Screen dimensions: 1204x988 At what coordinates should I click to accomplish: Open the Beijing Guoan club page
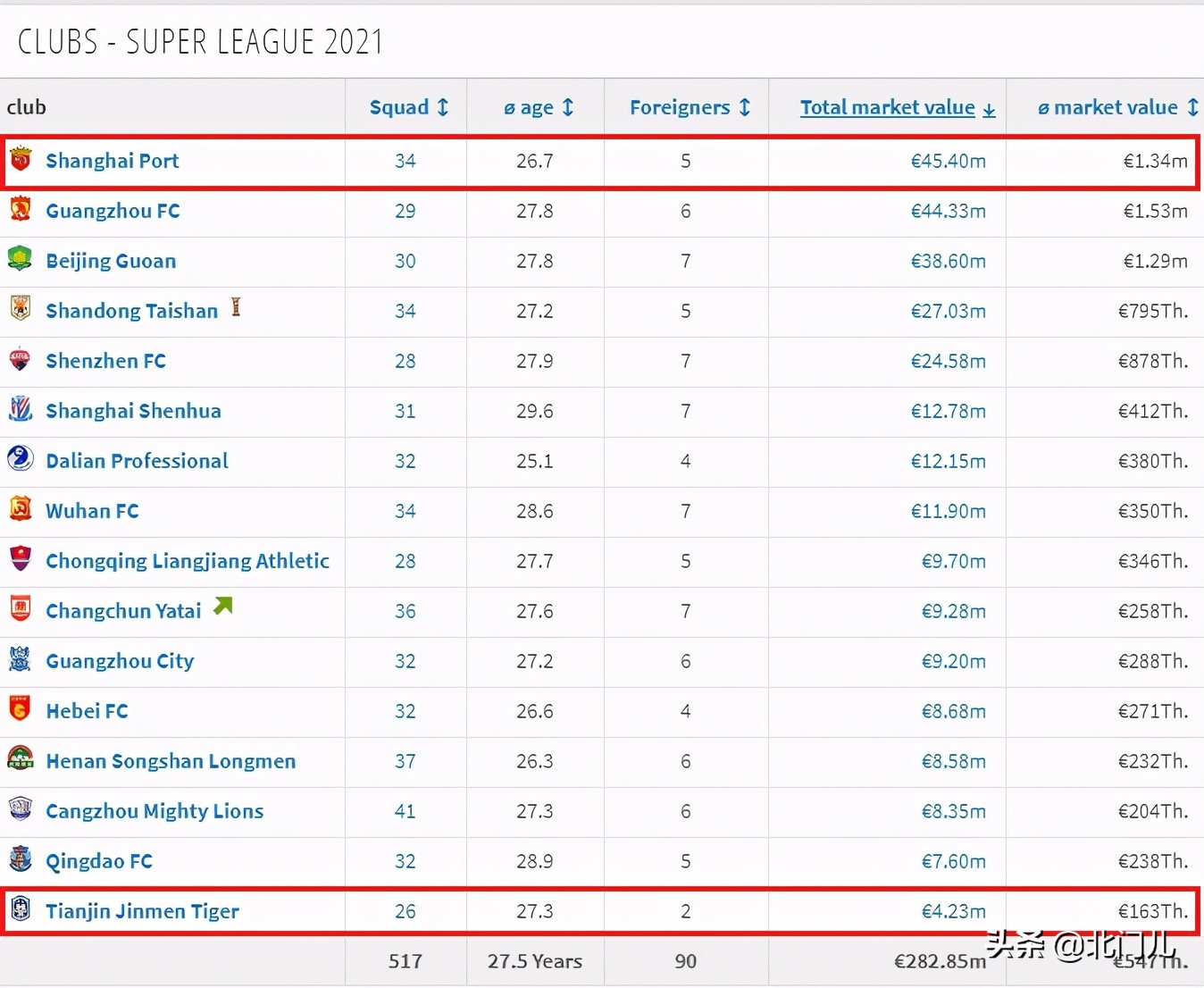[112, 261]
